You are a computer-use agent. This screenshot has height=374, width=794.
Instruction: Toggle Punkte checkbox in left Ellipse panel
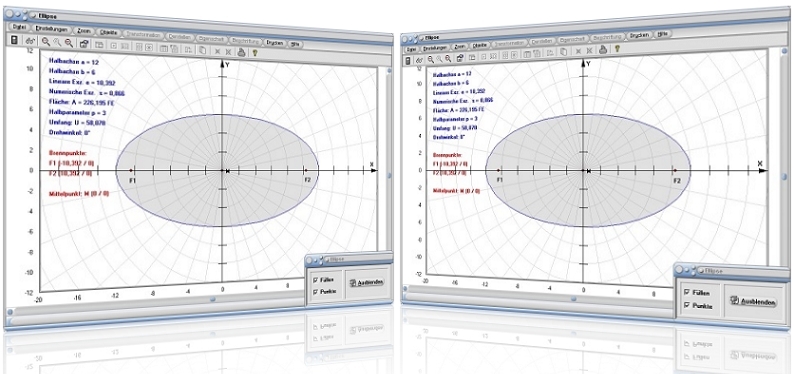pos(315,292)
